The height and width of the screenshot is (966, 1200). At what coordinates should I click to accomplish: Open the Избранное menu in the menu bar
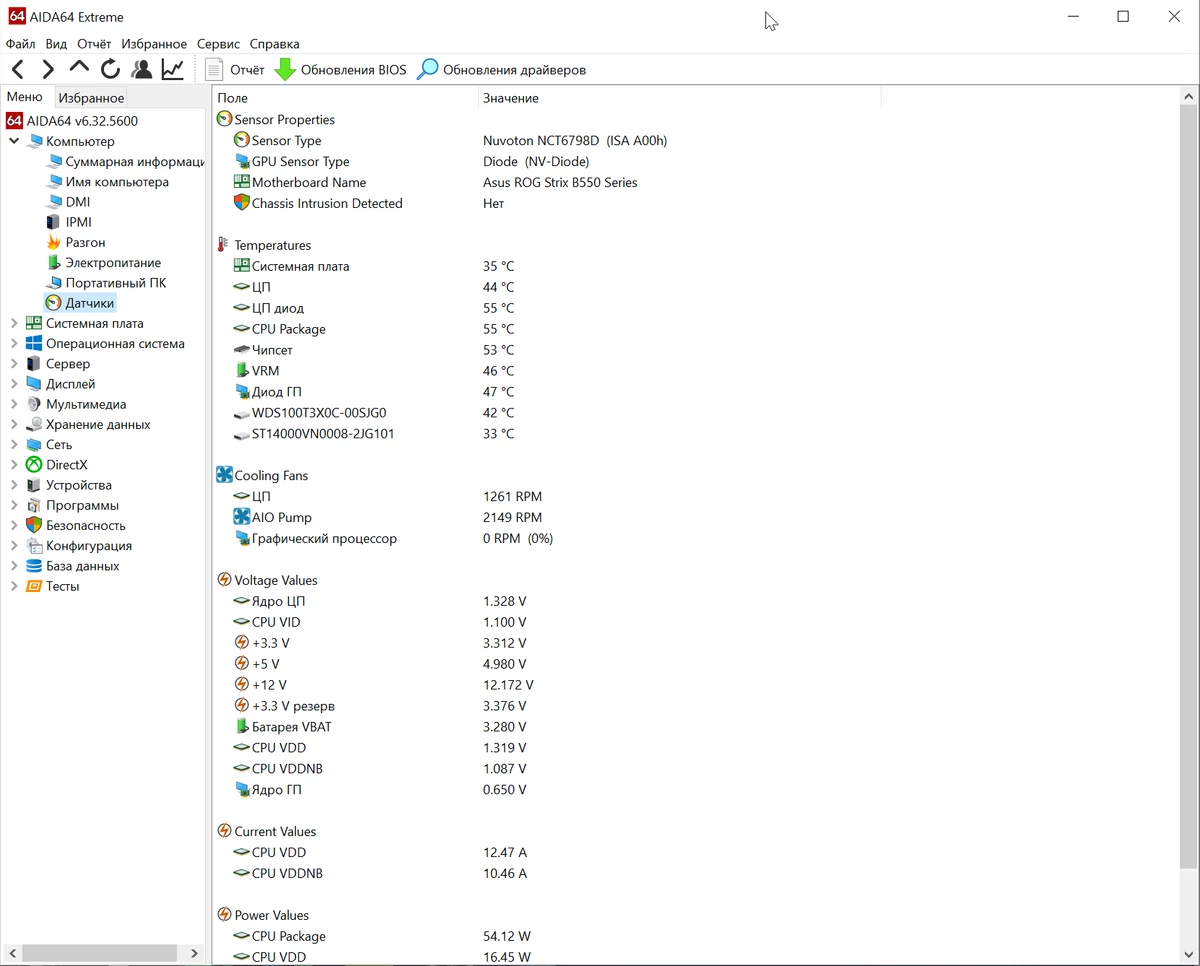click(x=154, y=44)
